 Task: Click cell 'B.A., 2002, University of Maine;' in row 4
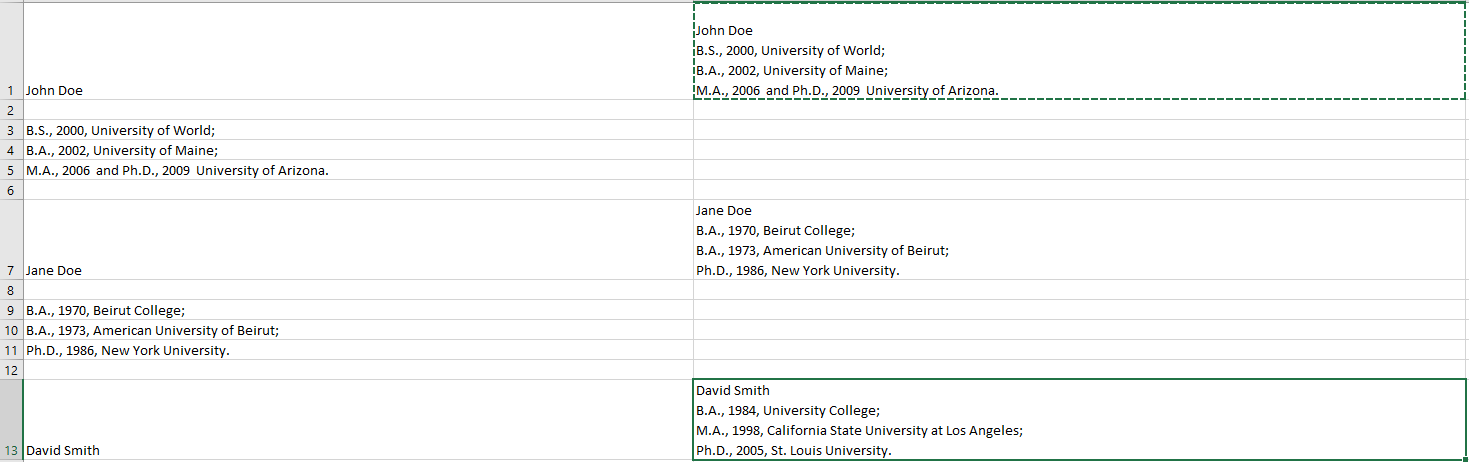(x=358, y=150)
